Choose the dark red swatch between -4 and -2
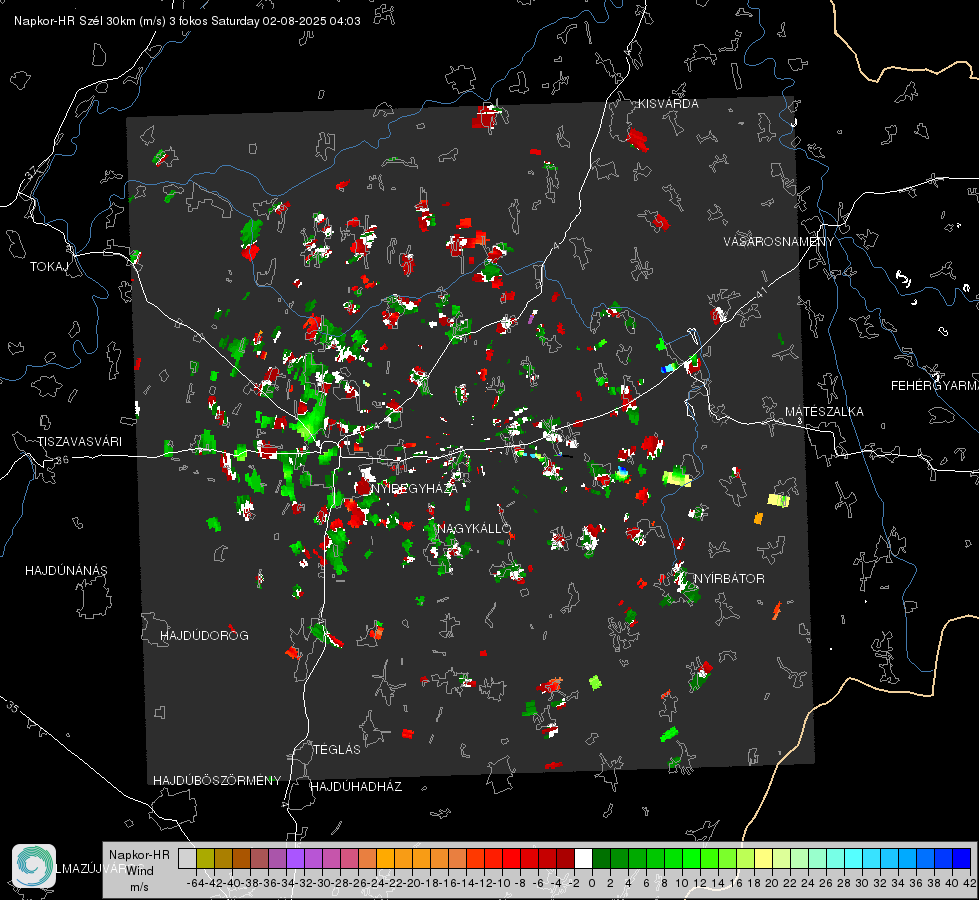 click(565, 858)
